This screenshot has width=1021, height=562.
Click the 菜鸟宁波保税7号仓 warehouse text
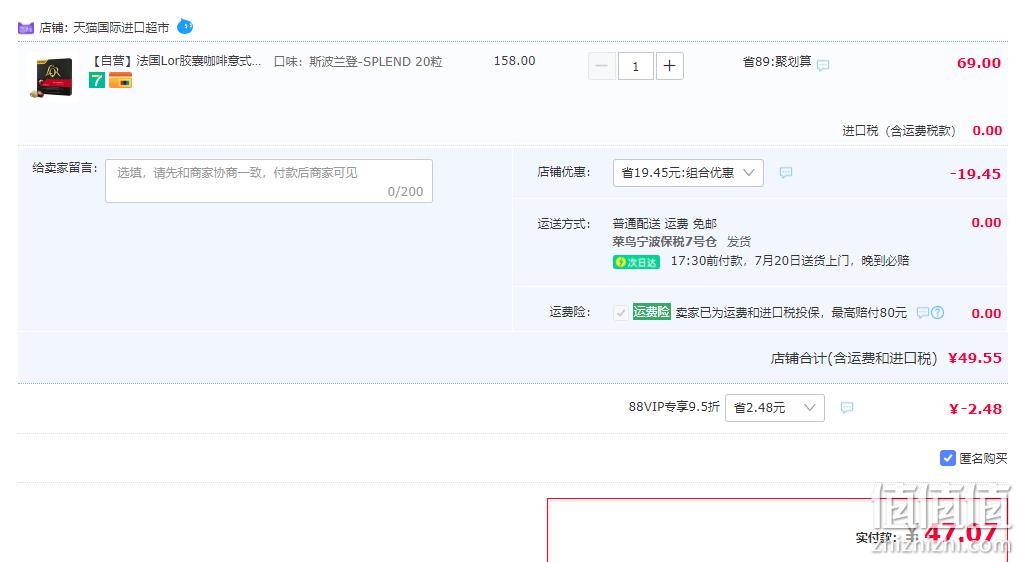tap(664, 242)
